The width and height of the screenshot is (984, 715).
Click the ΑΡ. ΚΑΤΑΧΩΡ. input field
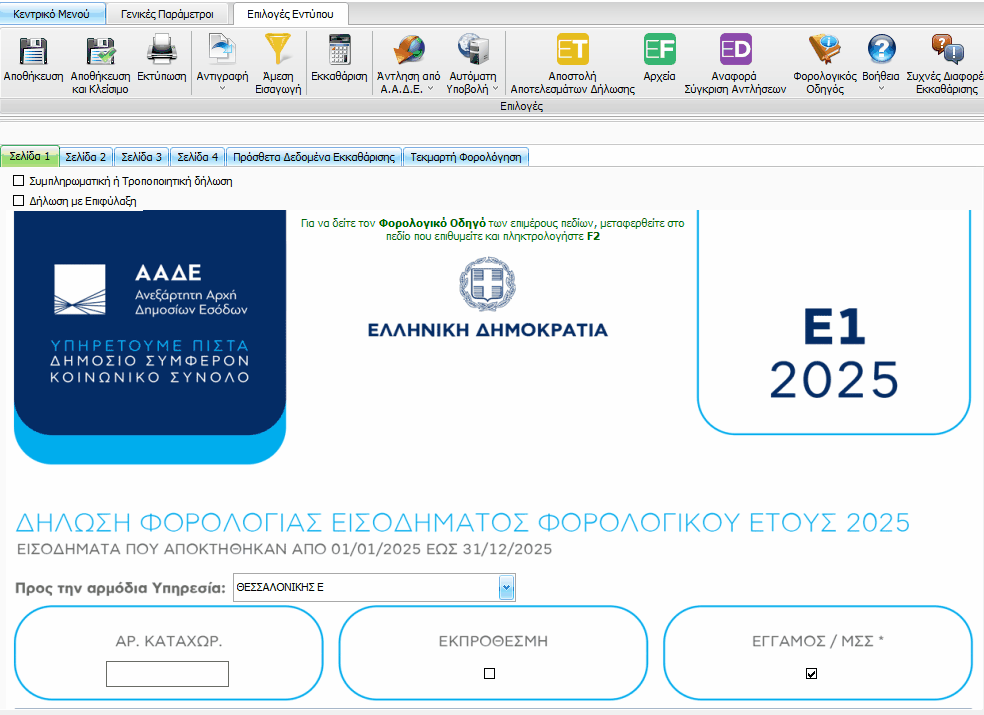point(167,674)
